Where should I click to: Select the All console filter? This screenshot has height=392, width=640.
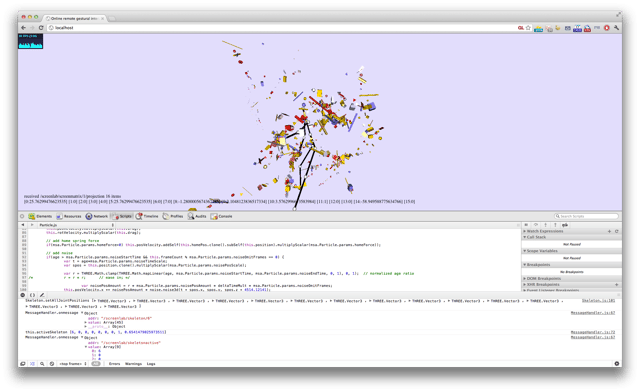click(96, 364)
